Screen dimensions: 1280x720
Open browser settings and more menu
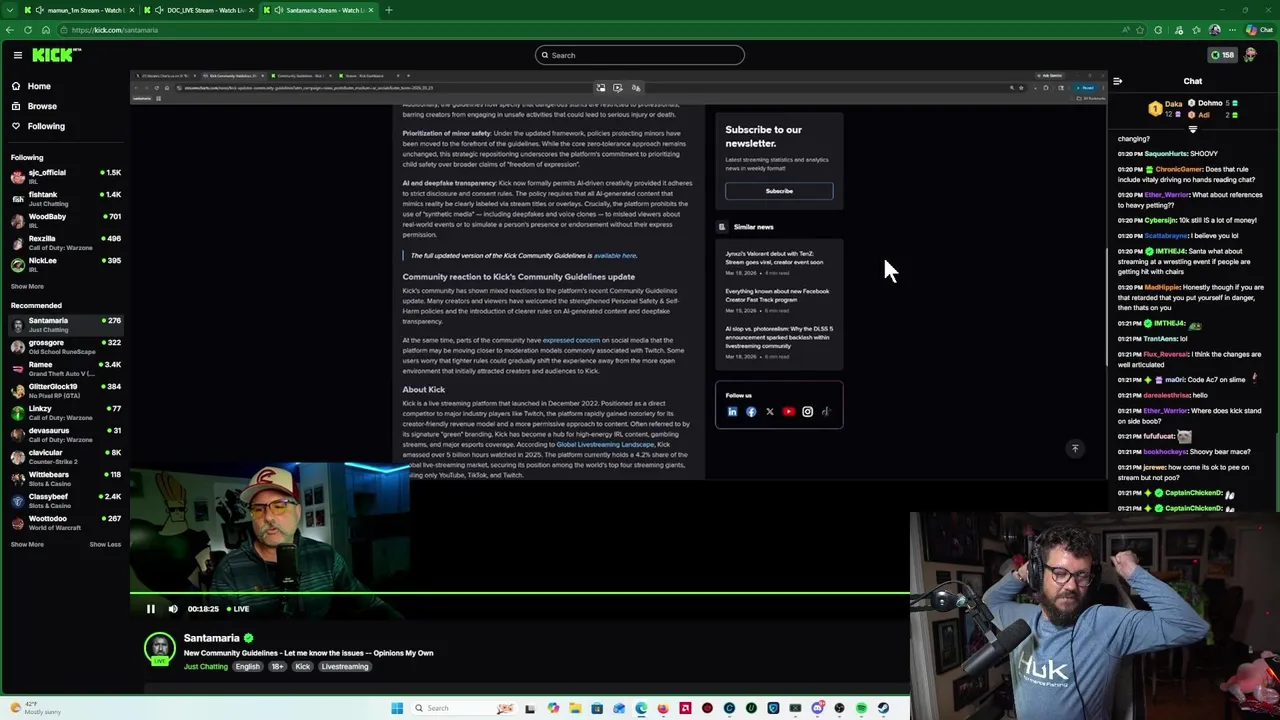click(x=1233, y=30)
